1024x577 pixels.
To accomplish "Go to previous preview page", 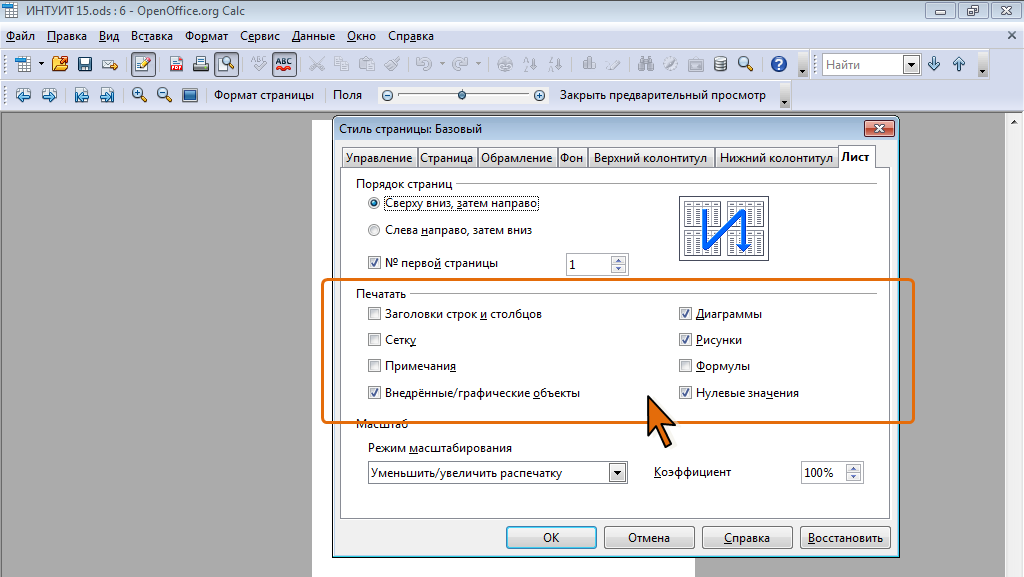I will click(24, 95).
